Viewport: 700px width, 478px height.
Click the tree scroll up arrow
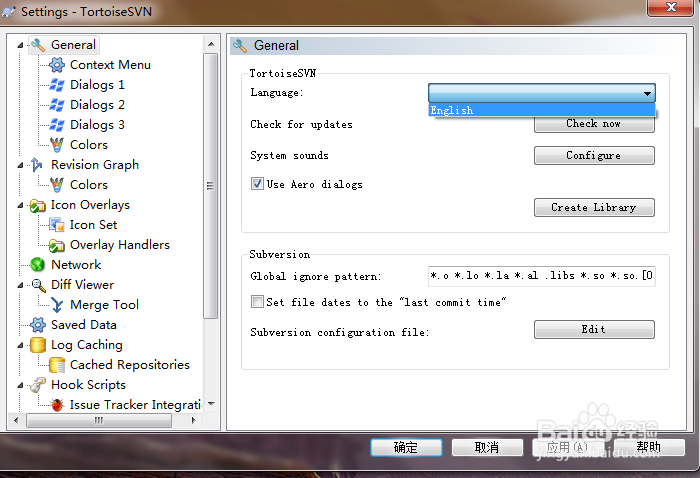[211, 44]
